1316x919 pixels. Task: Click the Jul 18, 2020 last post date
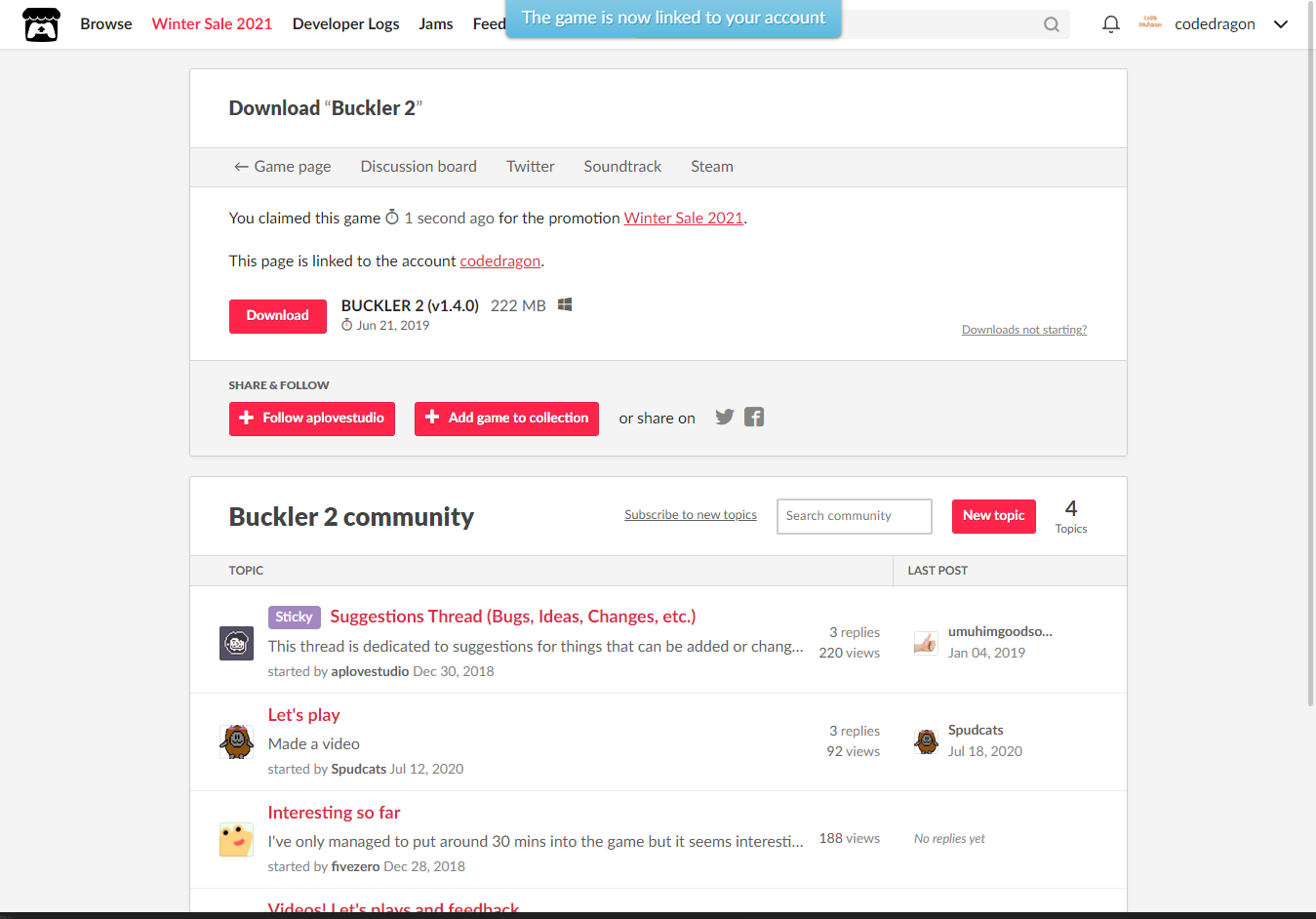985,751
